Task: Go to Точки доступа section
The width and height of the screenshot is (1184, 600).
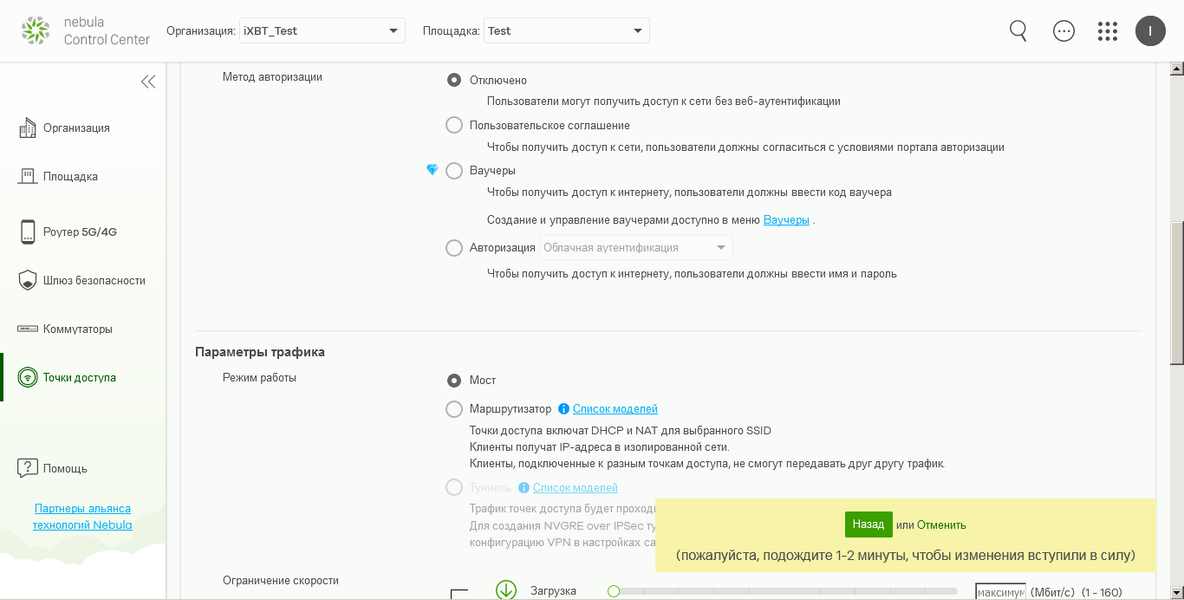Action: click(x=79, y=378)
